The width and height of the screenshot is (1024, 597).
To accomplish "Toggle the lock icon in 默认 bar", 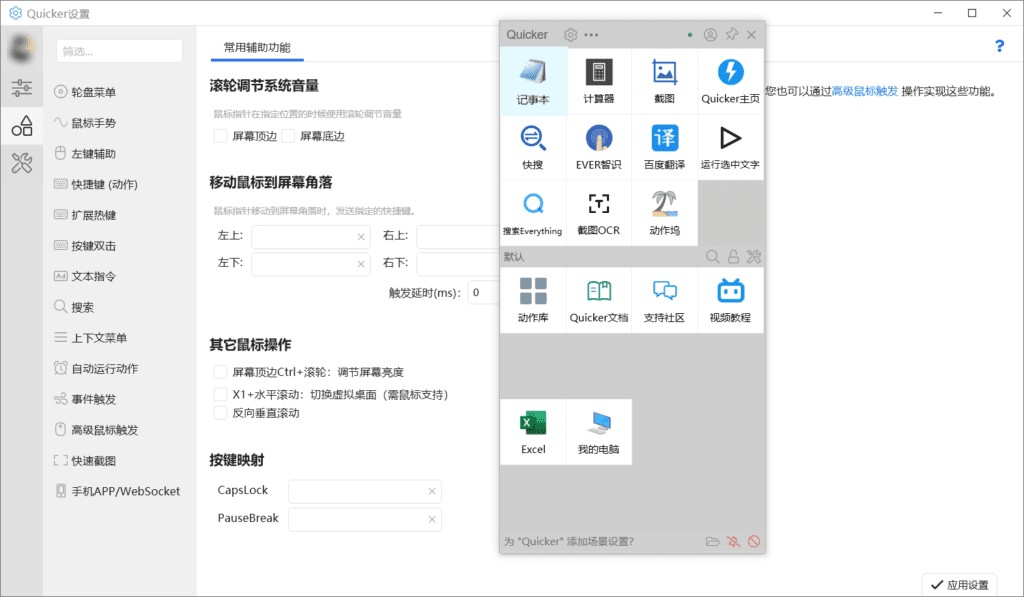I will tap(733, 257).
